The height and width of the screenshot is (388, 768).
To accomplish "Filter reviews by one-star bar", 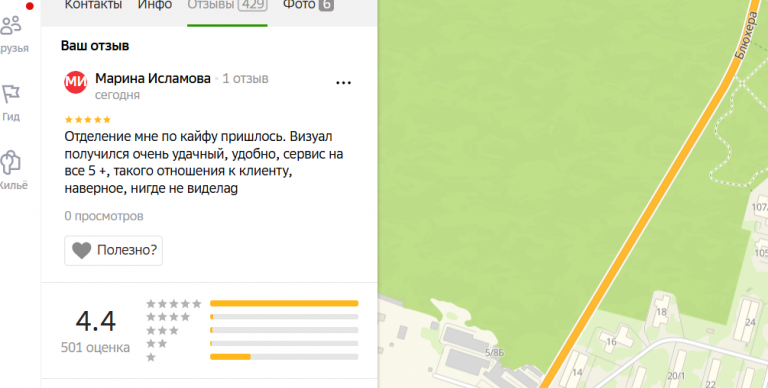I will tap(284, 357).
